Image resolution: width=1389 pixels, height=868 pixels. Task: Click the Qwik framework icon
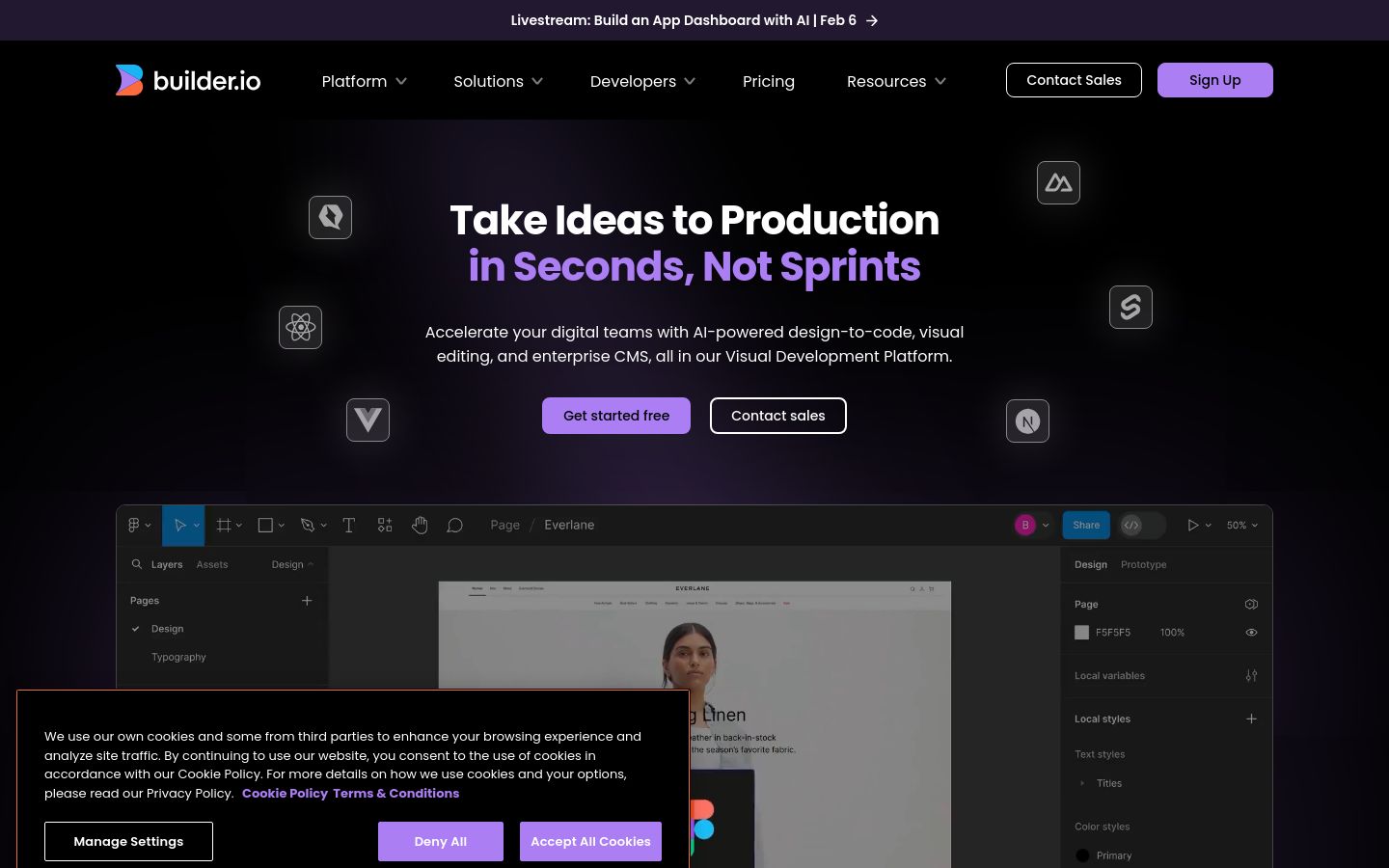pyautogui.click(x=330, y=217)
